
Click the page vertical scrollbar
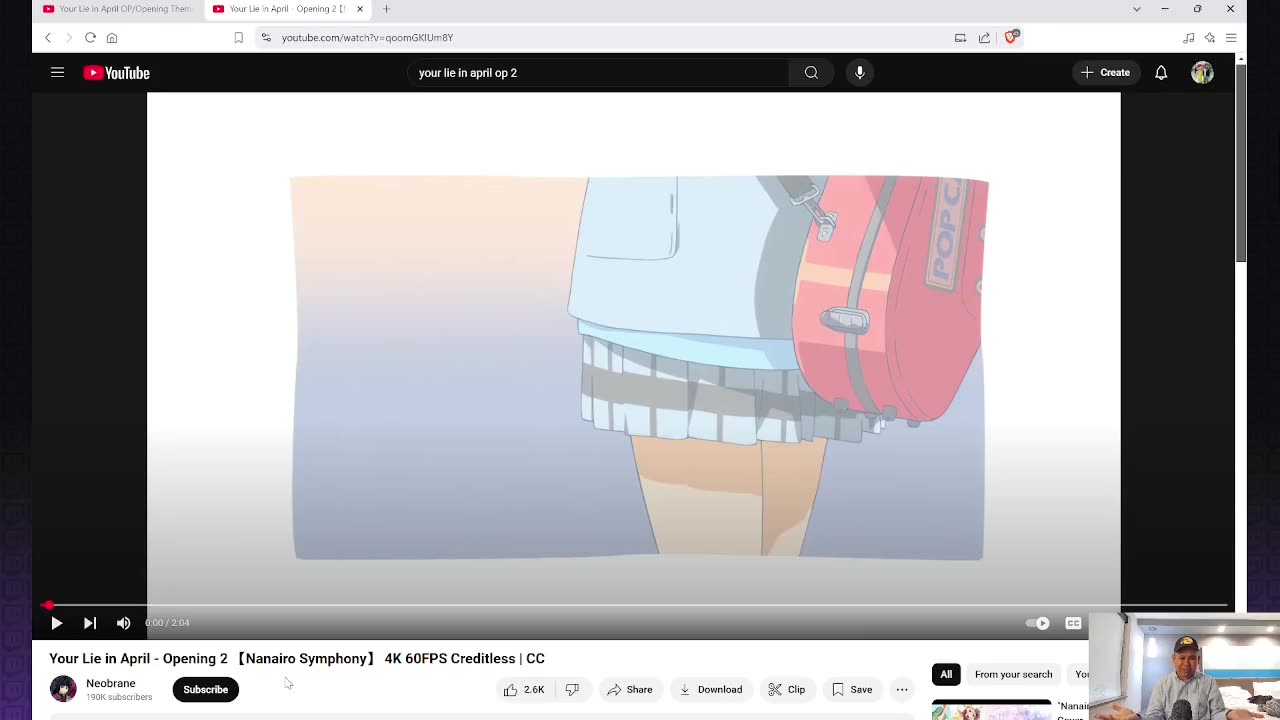tap(1240, 165)
